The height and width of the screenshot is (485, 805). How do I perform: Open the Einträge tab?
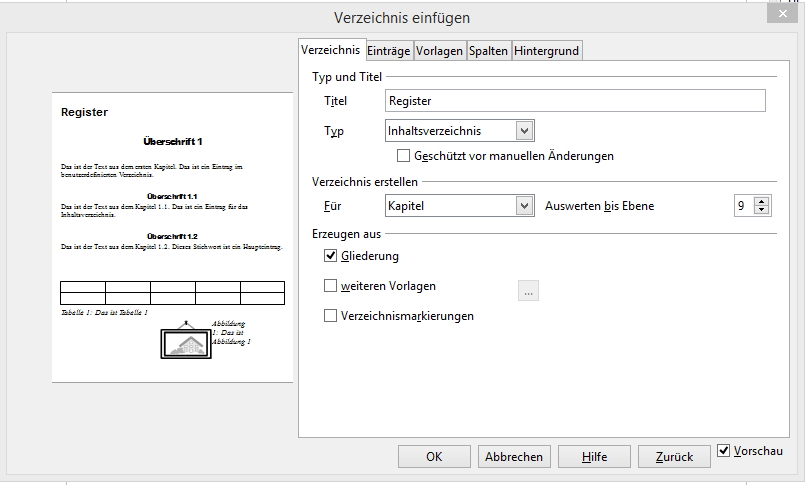click(x=389, y=51)
